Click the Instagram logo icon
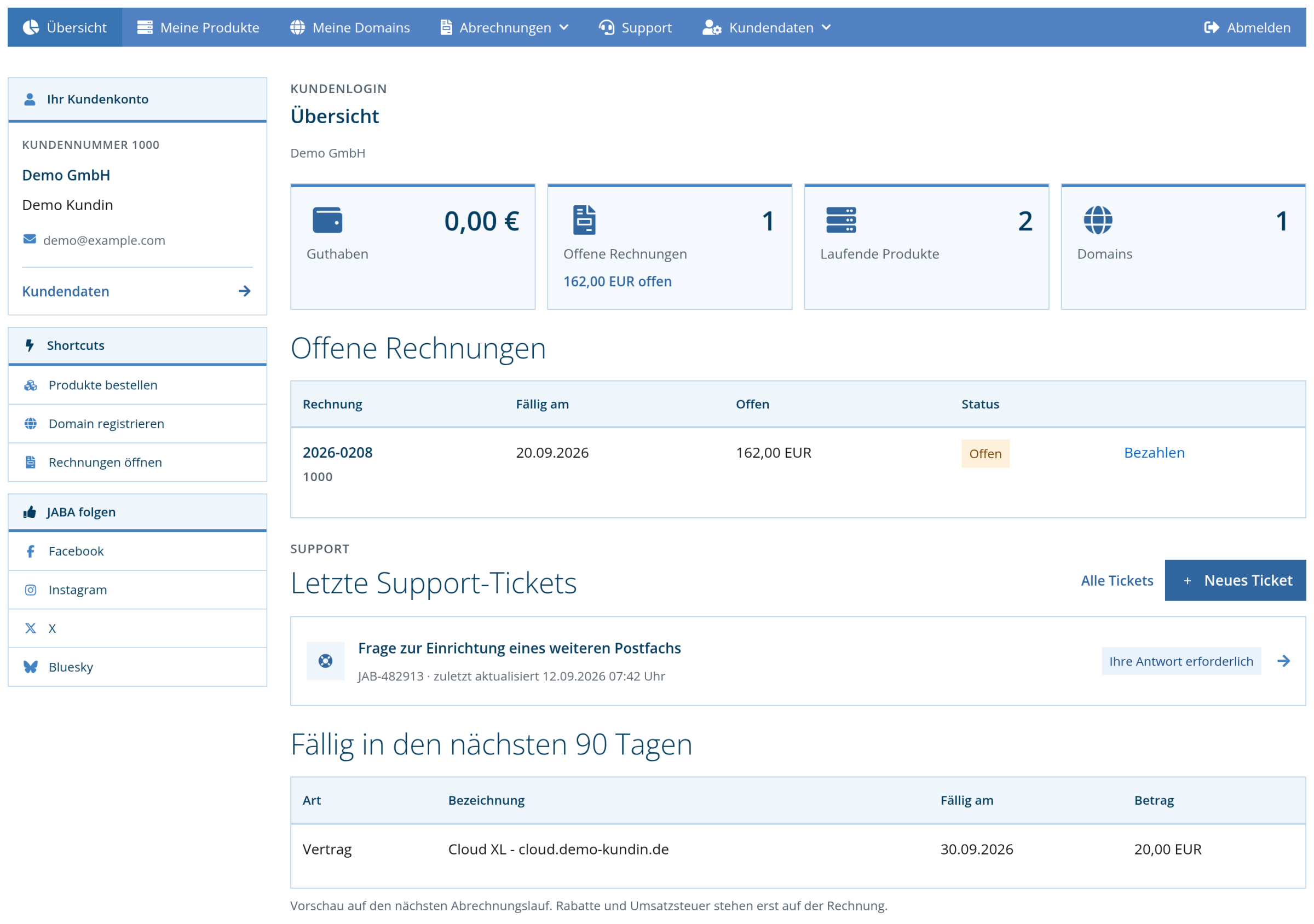This screenshot has width=1314, height=924. tap(31, 590)
